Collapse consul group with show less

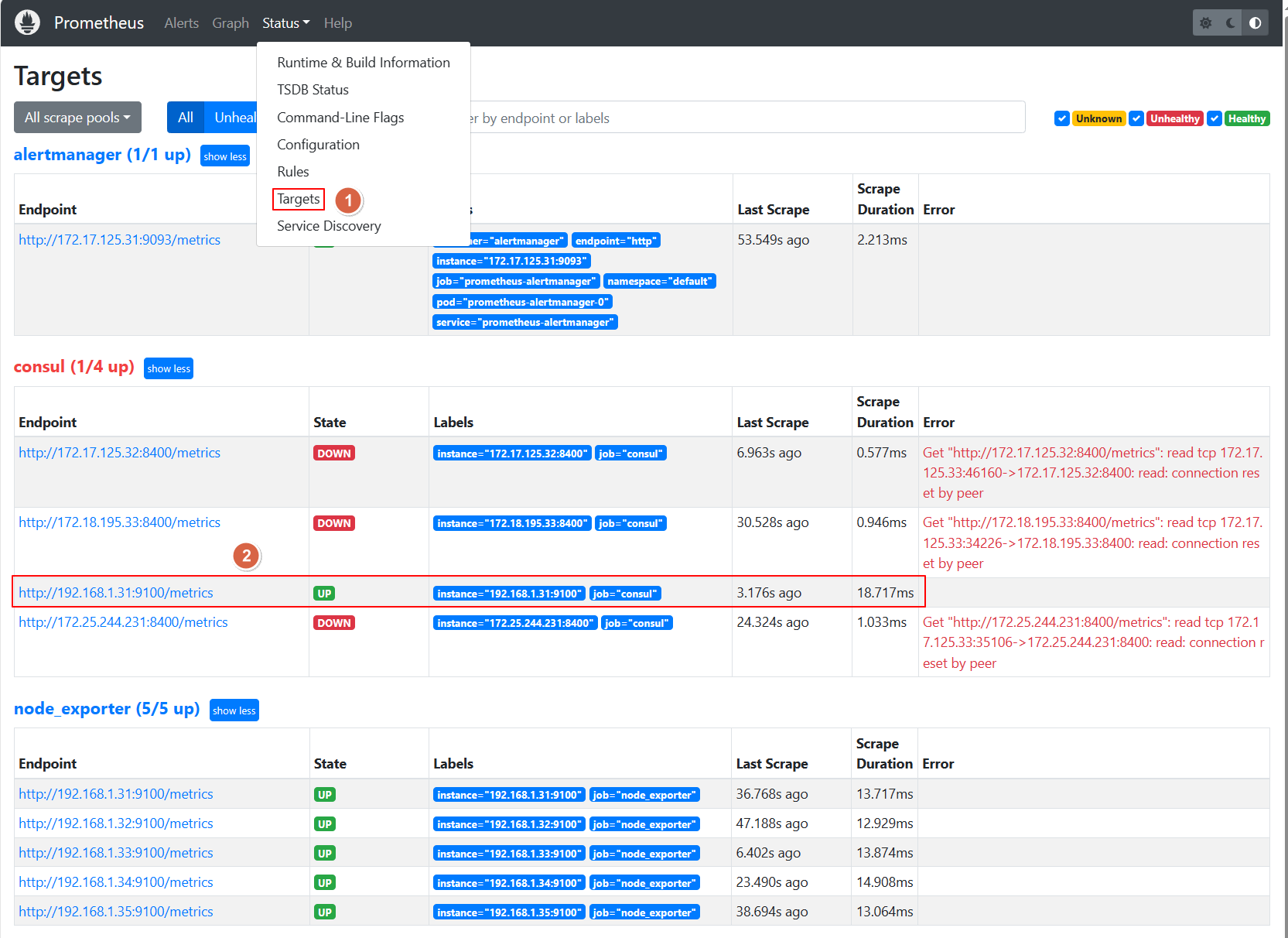[x=169, y=368]
